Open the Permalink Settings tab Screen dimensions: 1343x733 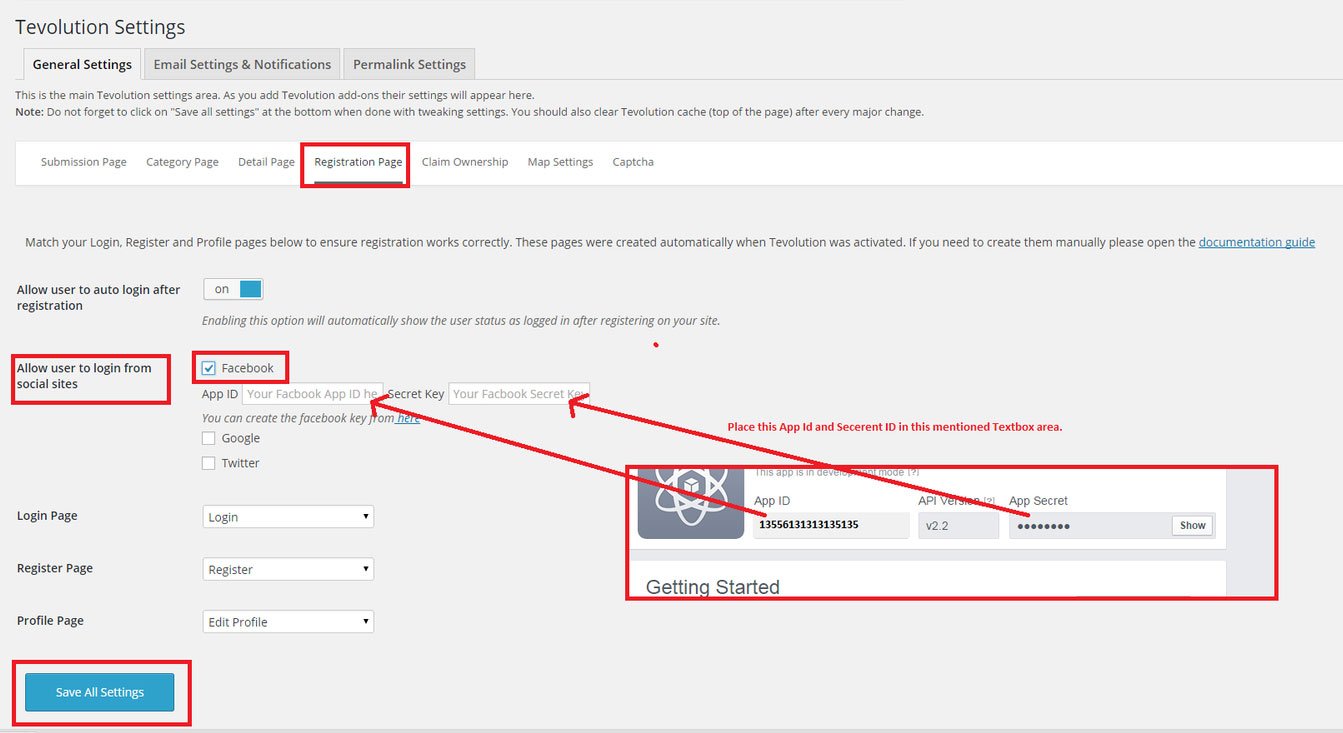click(409, 64)
